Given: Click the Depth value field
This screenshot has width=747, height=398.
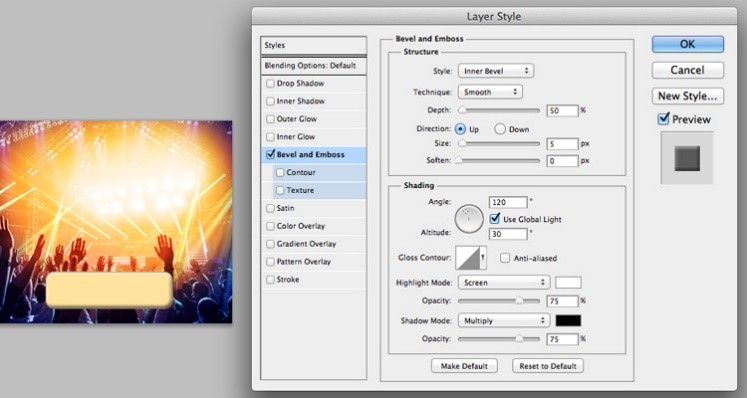Looking at the screenshot, I should 562,111.
